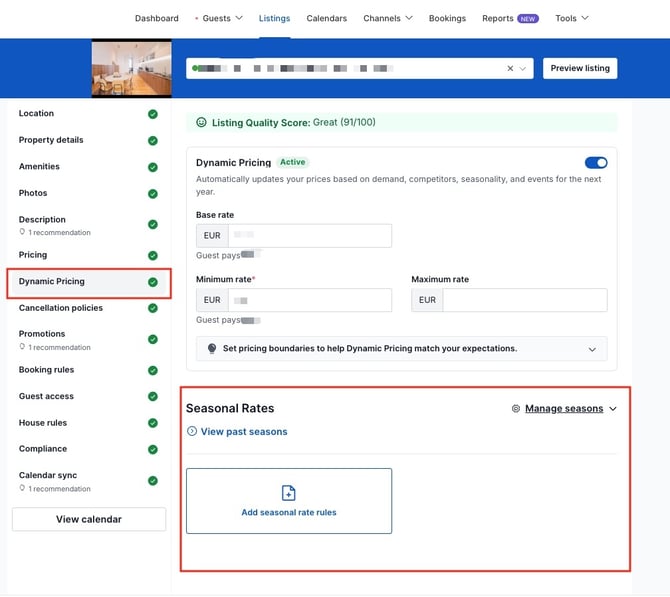Image resolution: width=670 pixels, height=597 pixels.
Task: Open the Reports tab
Action: [497, 18]
